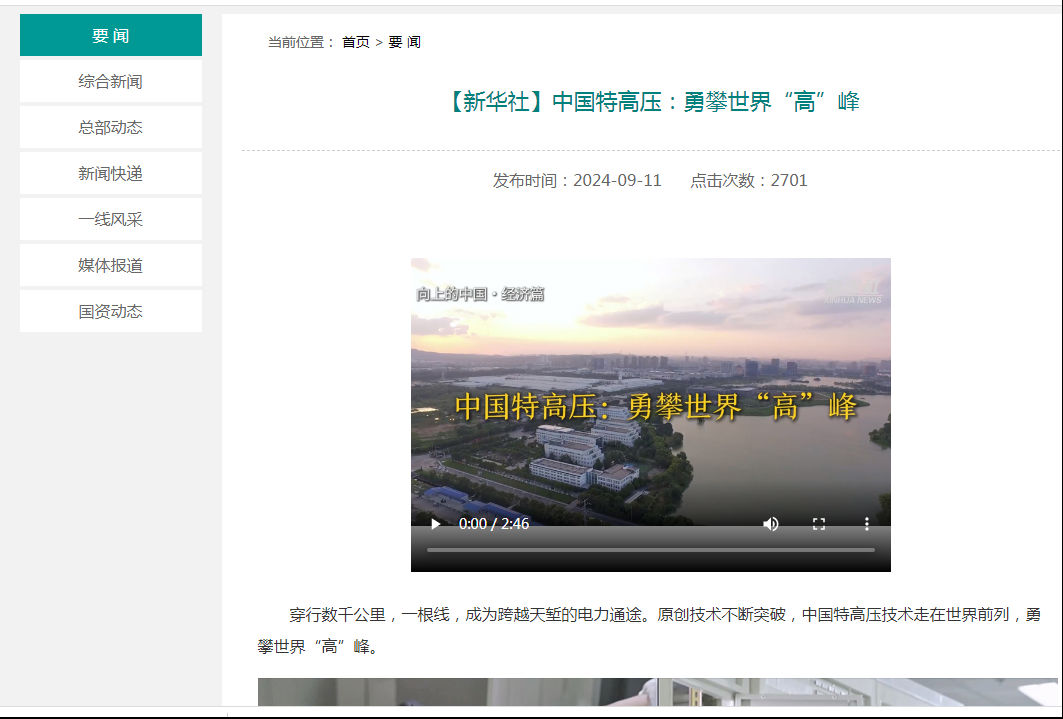Mute the video with the speaker icon
The height and width of the screenshot is (719, 1063).
pyautogui.click(x=771, y=524)
